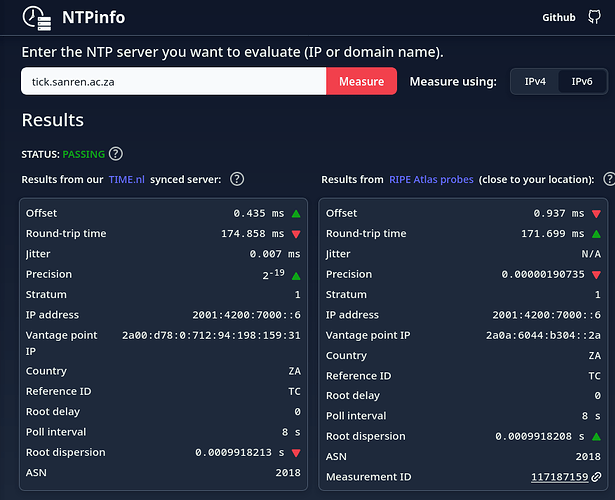This screenshot has width=615, height=500.
Task: Click the link icon beside Measurement ID
Action: [596, 477]
